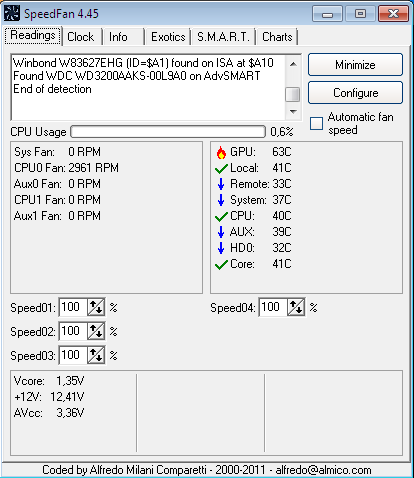414x478 pixels.
Task: Click the green checkmark beside CPU temperature
Action: [x=221, y=217]
